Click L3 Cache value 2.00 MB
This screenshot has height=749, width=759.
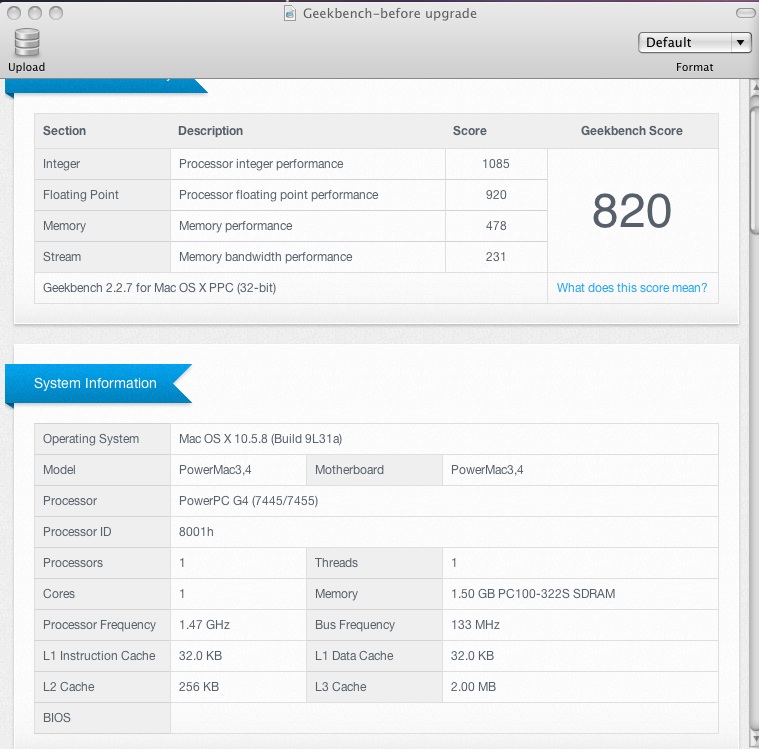[x=473, y=687]
